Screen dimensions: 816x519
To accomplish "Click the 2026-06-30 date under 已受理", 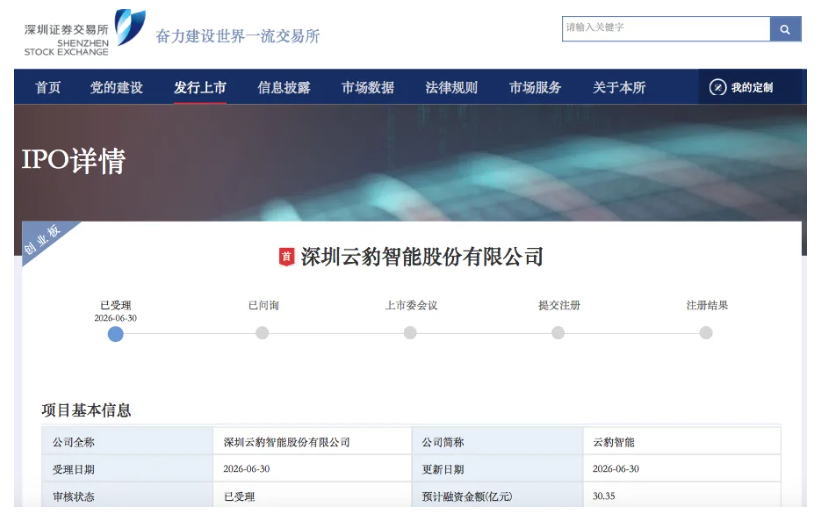I will pos(116,318).
